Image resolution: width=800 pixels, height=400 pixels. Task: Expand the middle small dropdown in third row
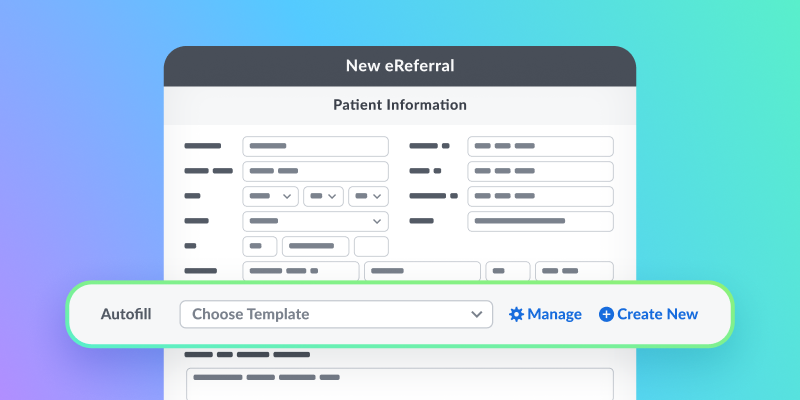click(324, 196)
